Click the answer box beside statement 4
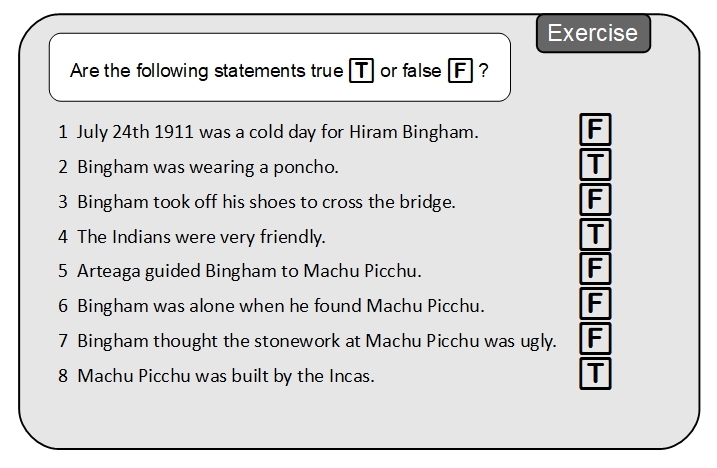Viewport: 717px width, 468px height. (595, 235)
